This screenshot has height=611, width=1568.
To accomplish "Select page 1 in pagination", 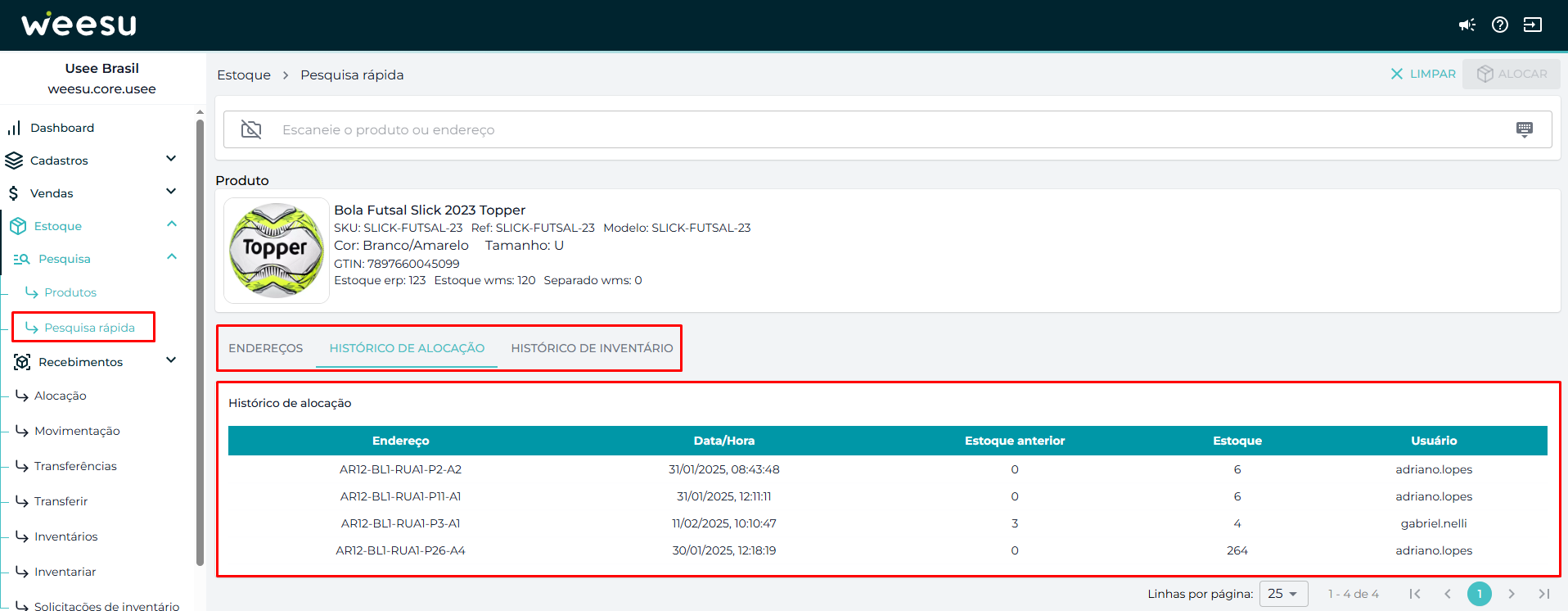I will point(1480,594).
